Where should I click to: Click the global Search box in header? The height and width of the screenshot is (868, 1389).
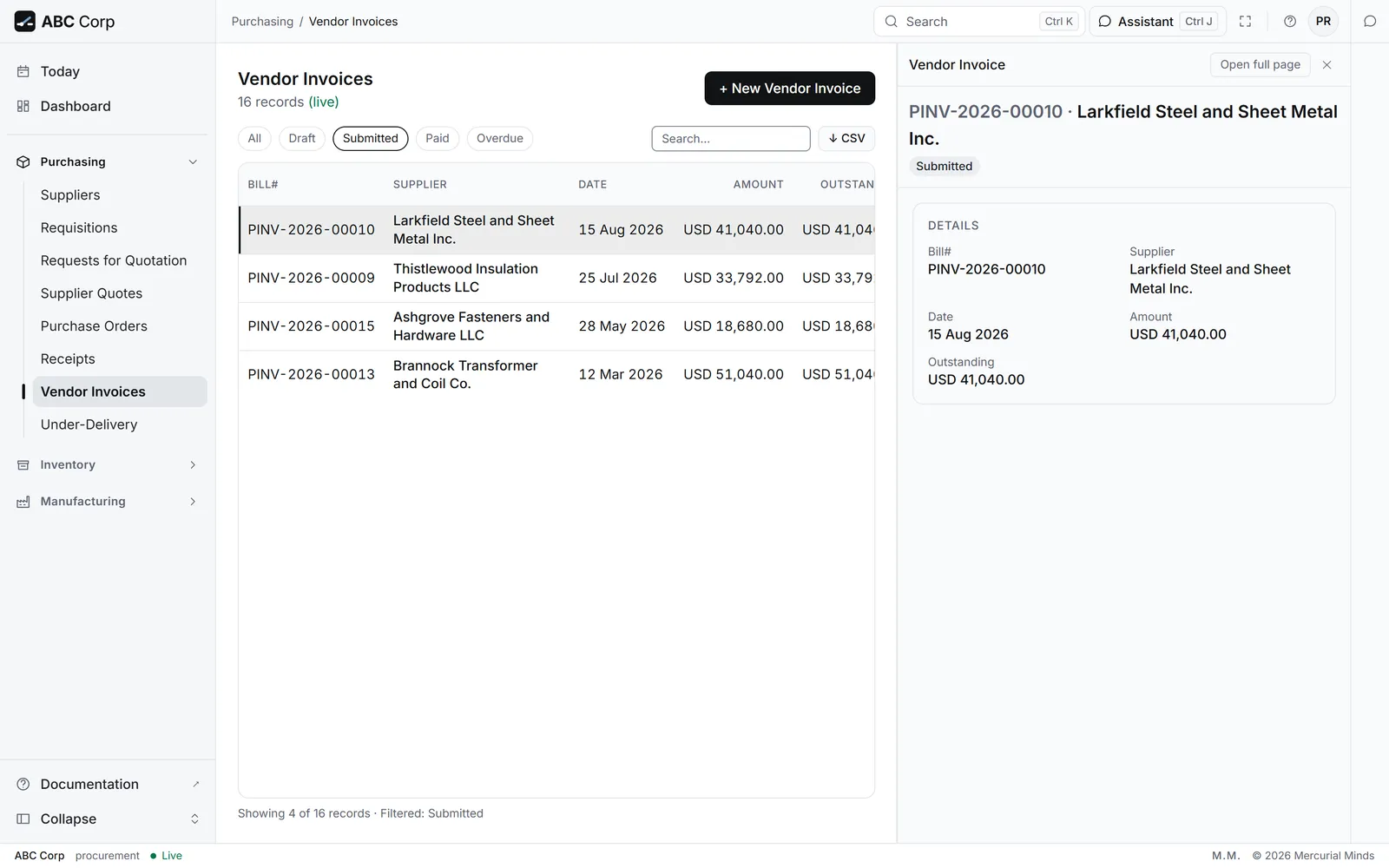pos(979,22)
